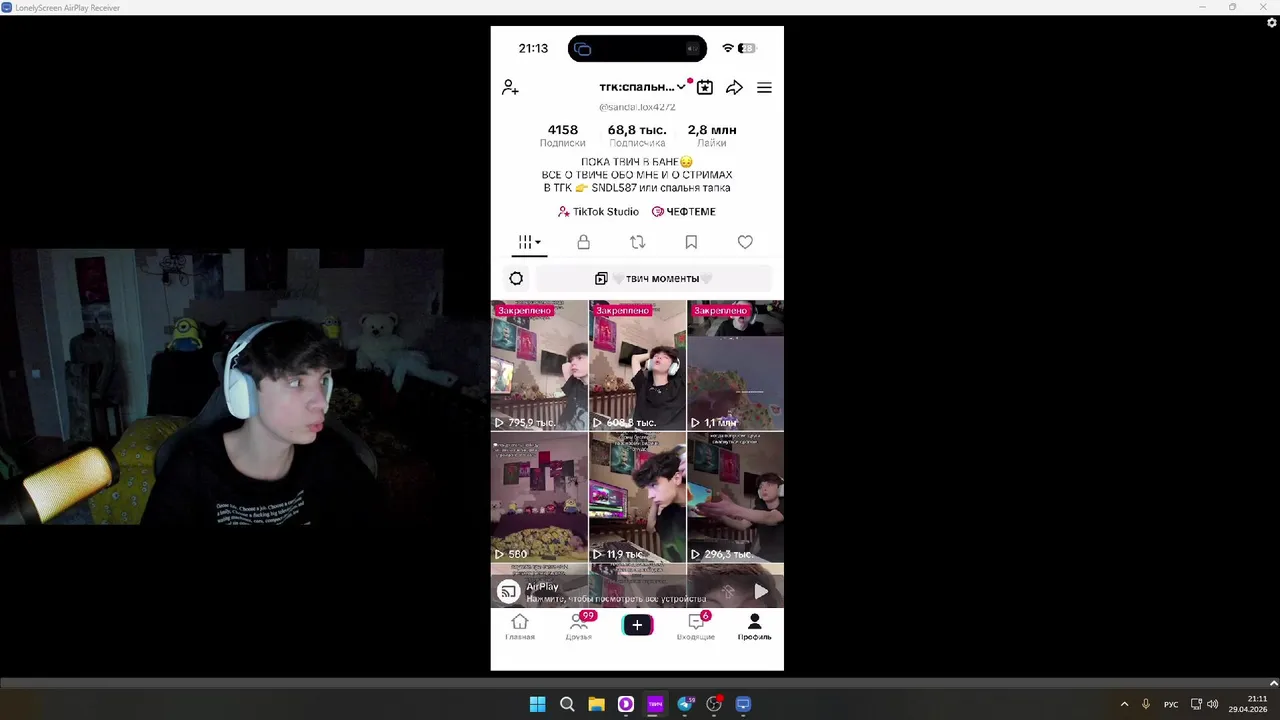Image resolution: width=1280 pixels, height=720 pixels.
Task: Tap the AirPlay cast icon in banner
Action: (x=508, y=592)
